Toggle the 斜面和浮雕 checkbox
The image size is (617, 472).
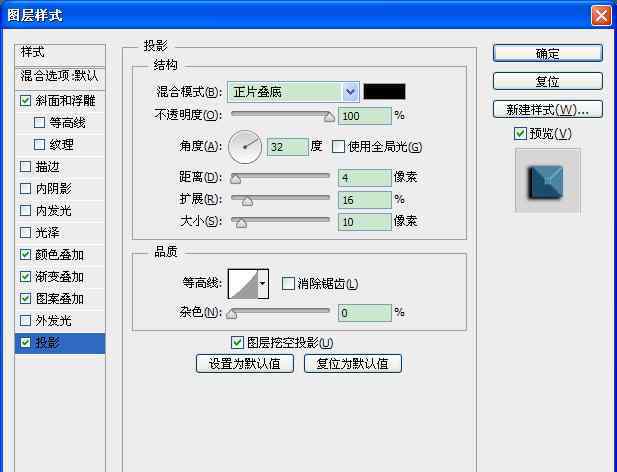(x=26, y=101)
